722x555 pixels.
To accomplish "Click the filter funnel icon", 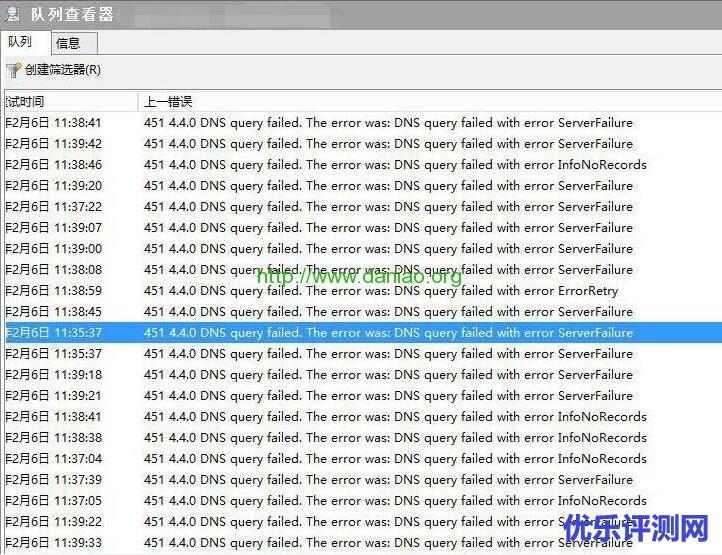I will (13, 70).
